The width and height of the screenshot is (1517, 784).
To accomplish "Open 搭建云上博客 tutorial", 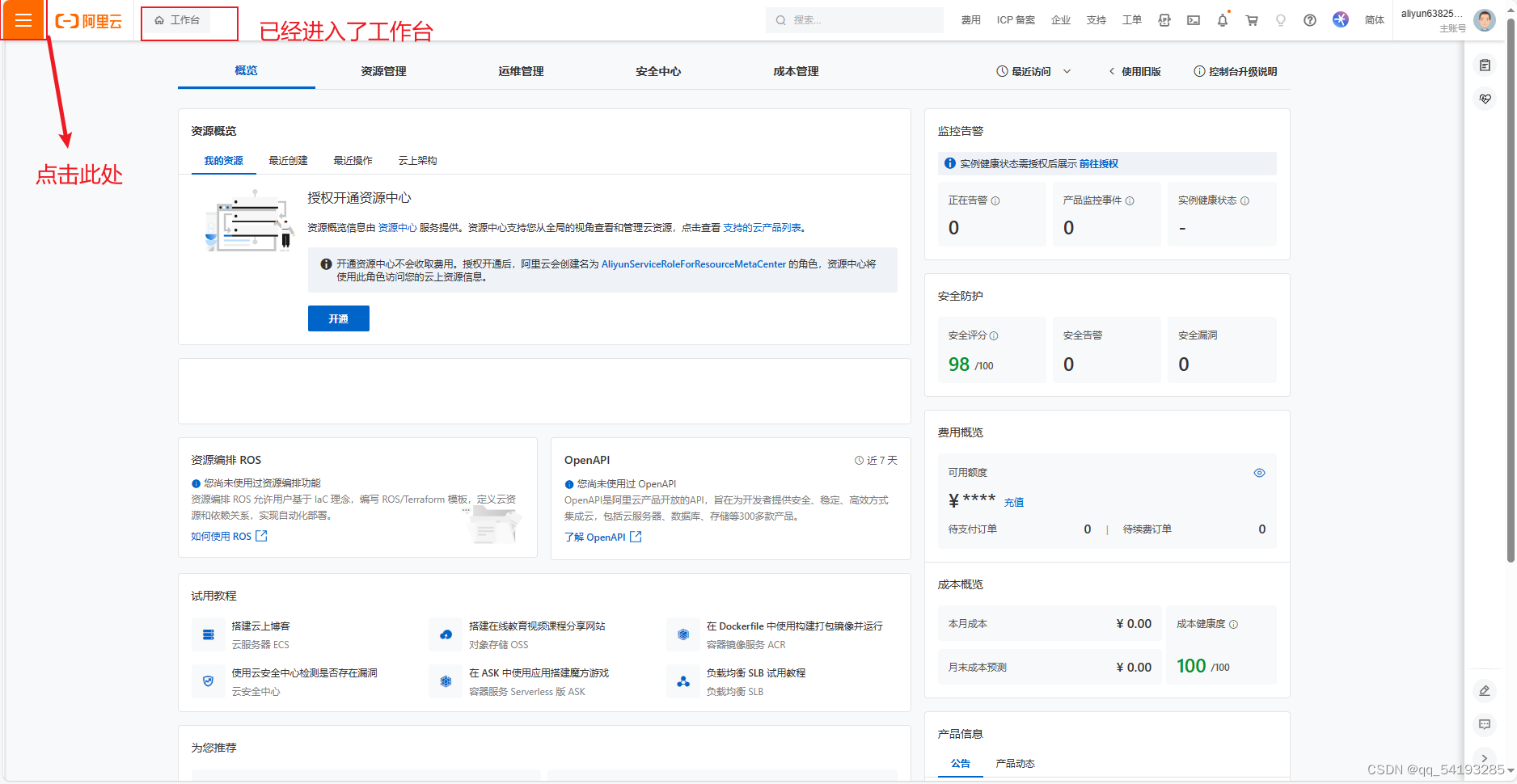I will [260, 626].
